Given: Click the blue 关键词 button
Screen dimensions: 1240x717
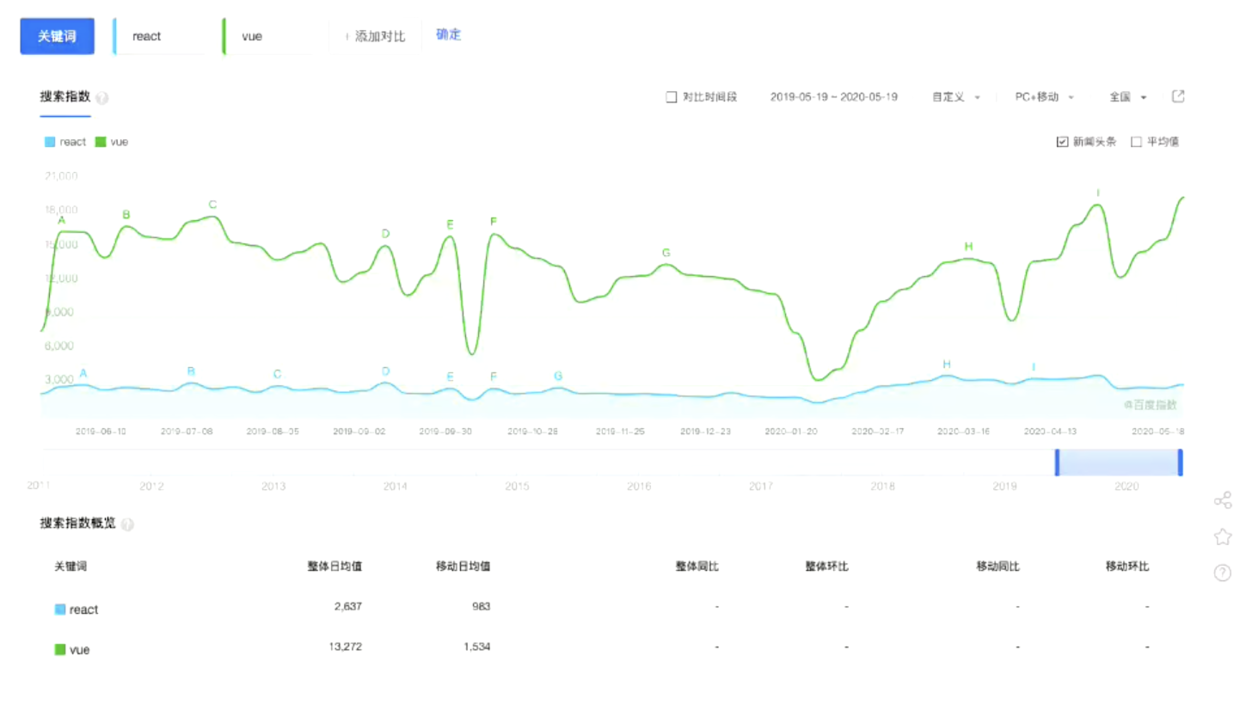Looking at the screenshot, I should point(57,36).
